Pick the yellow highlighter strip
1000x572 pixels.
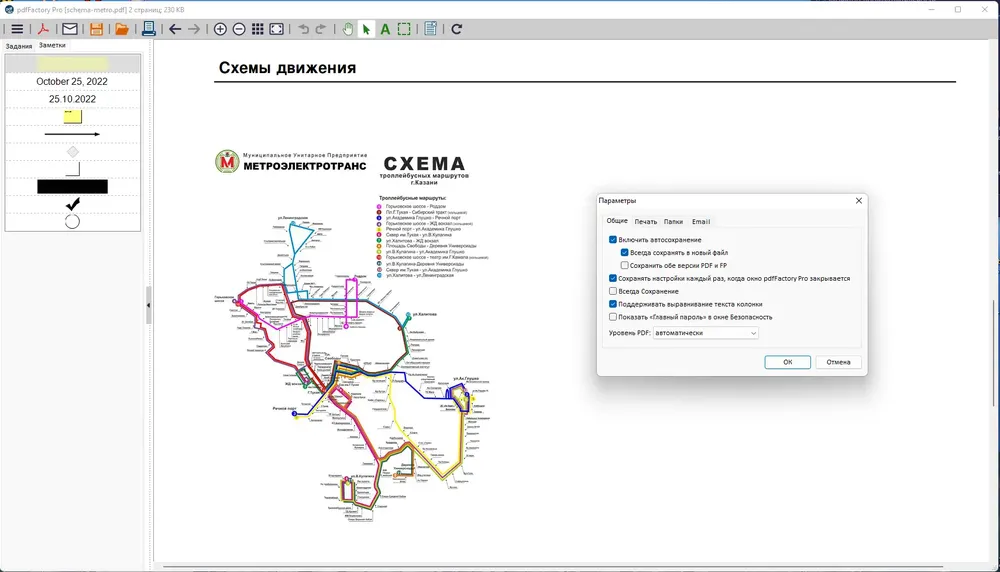72,64
